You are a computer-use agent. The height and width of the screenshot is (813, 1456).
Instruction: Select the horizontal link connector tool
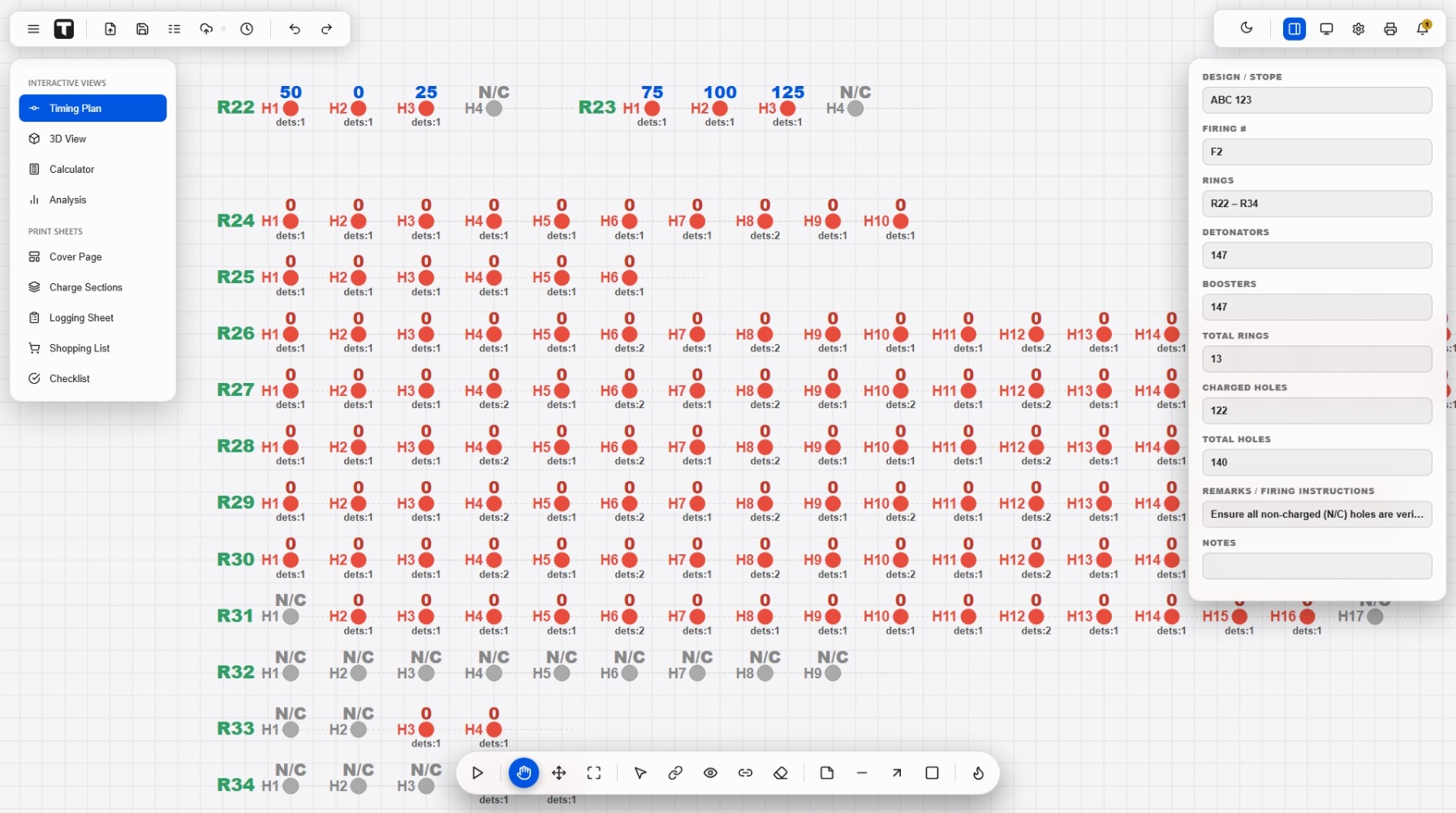point(745,773)
